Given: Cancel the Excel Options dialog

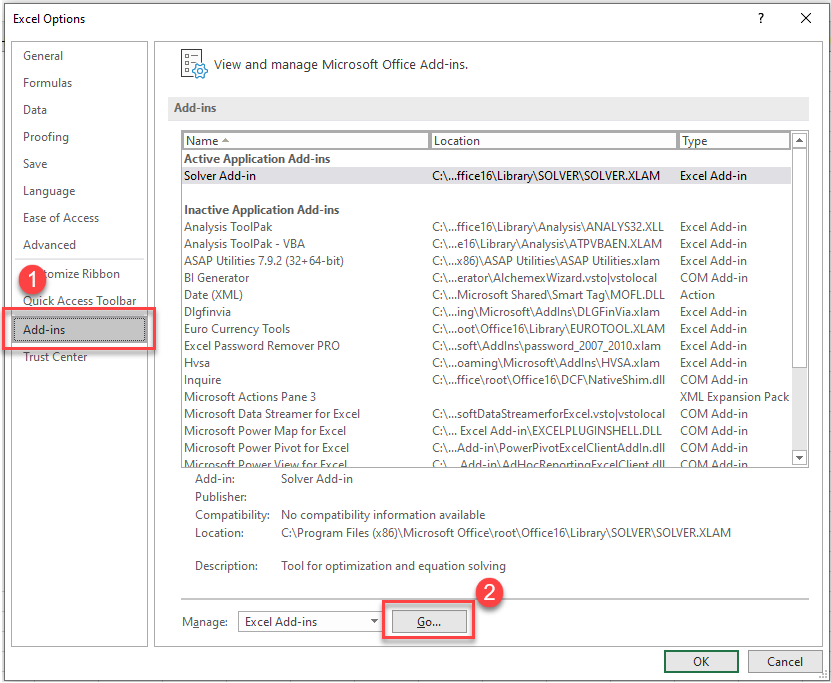Looking at the screenshot, I should pyautogui.click(x=784, y=661).
